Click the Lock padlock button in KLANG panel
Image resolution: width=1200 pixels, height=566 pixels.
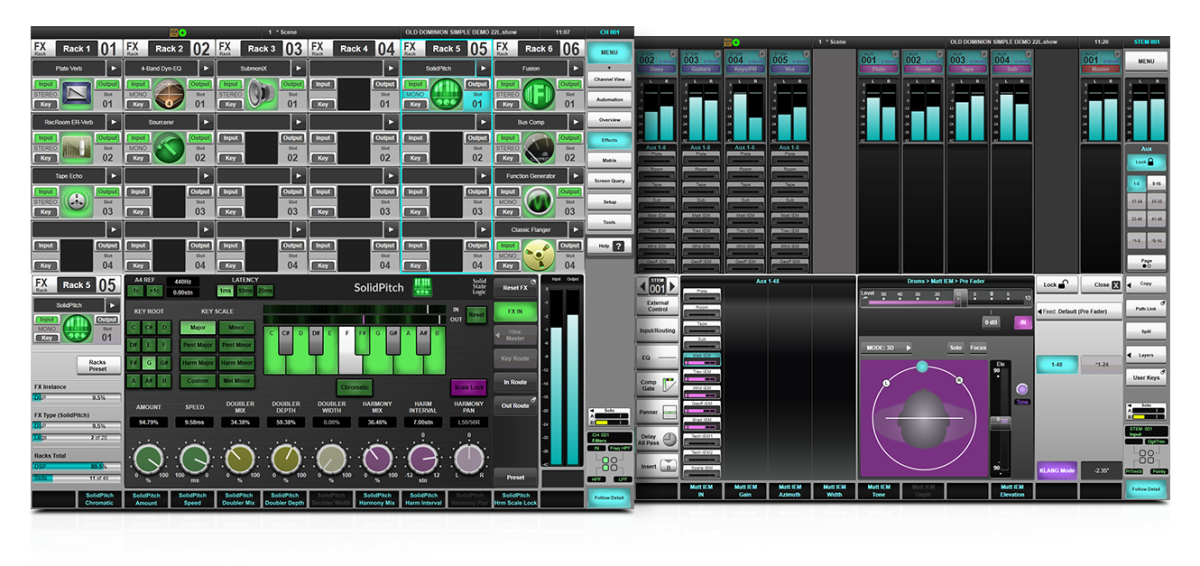[1057, 285]
